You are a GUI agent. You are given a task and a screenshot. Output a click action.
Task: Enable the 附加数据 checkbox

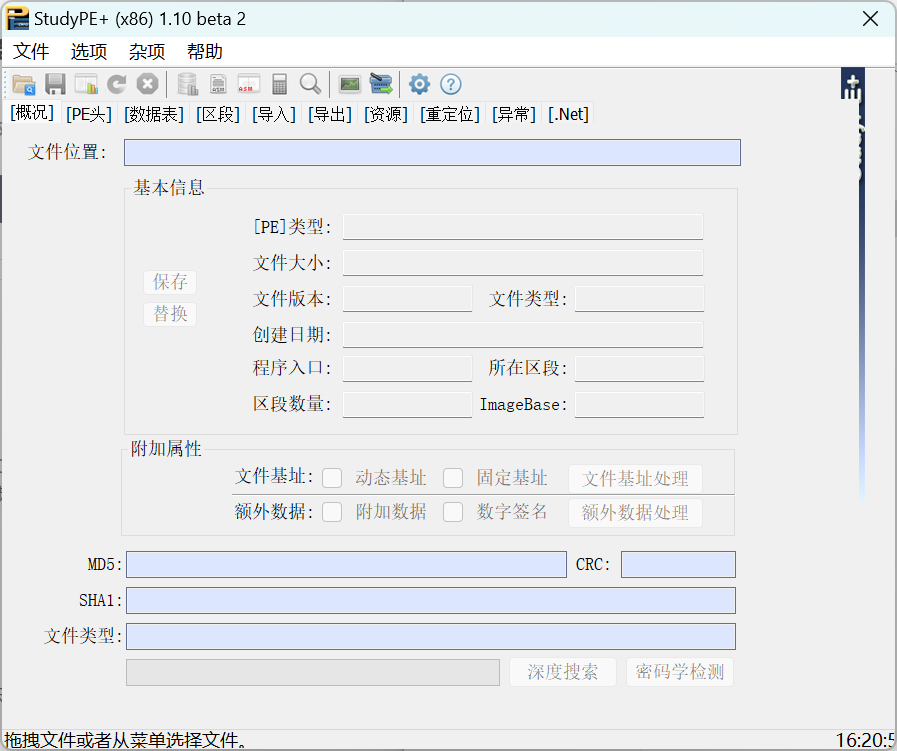point(333,512)
